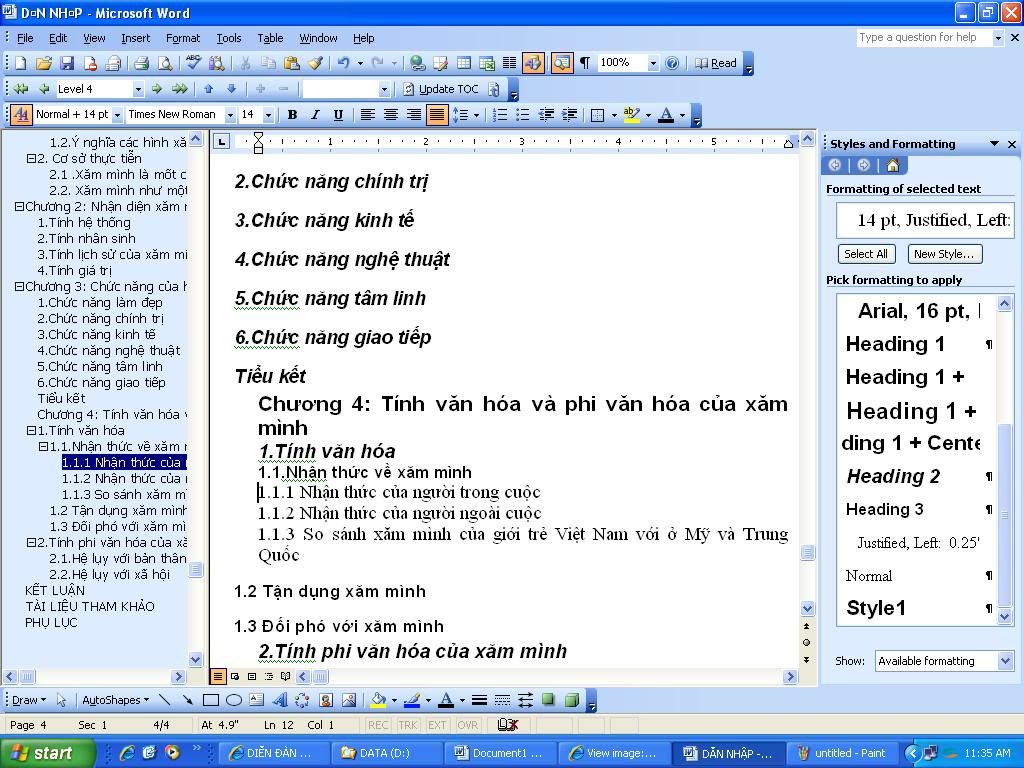Click the Select All button
This screenshot has width=1024, height=768.
point(866,254)
